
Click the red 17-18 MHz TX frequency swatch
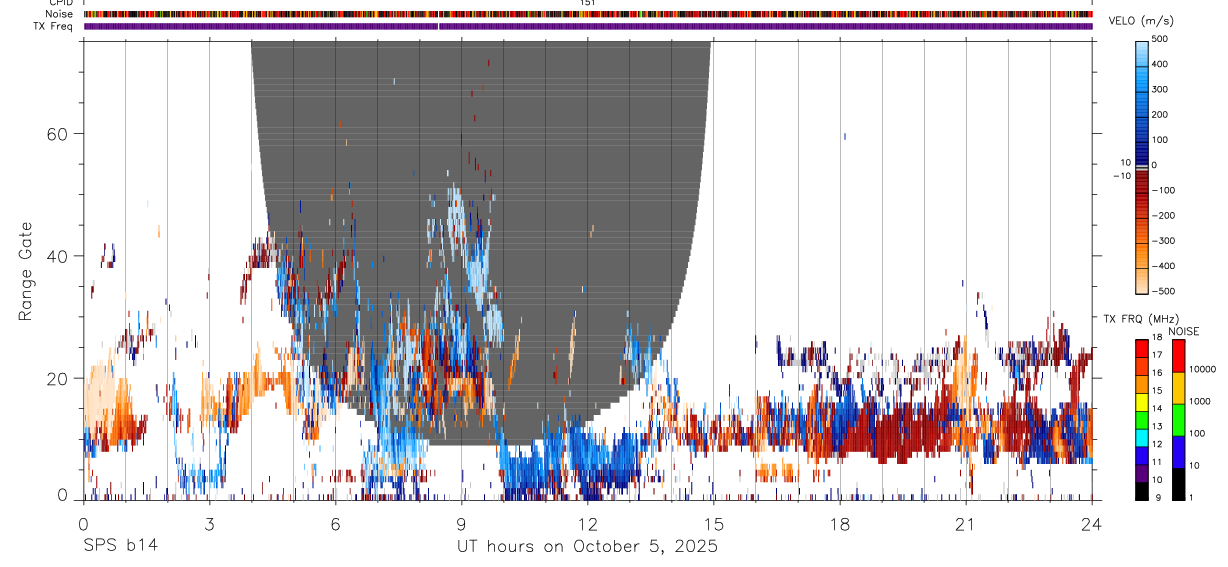1141,346
